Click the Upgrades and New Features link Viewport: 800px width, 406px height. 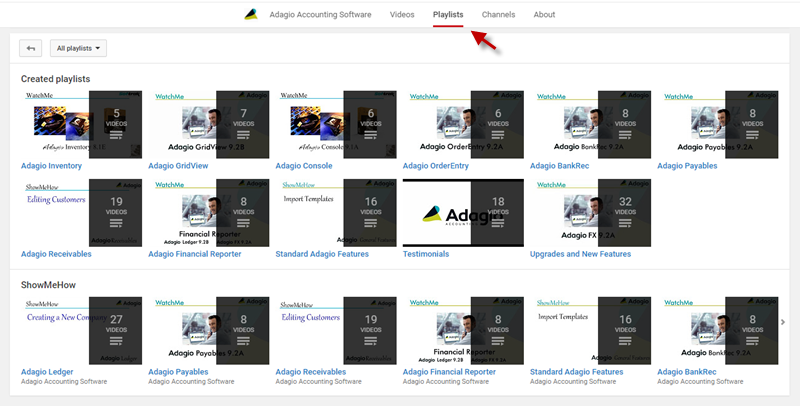[x=581, y=254]
